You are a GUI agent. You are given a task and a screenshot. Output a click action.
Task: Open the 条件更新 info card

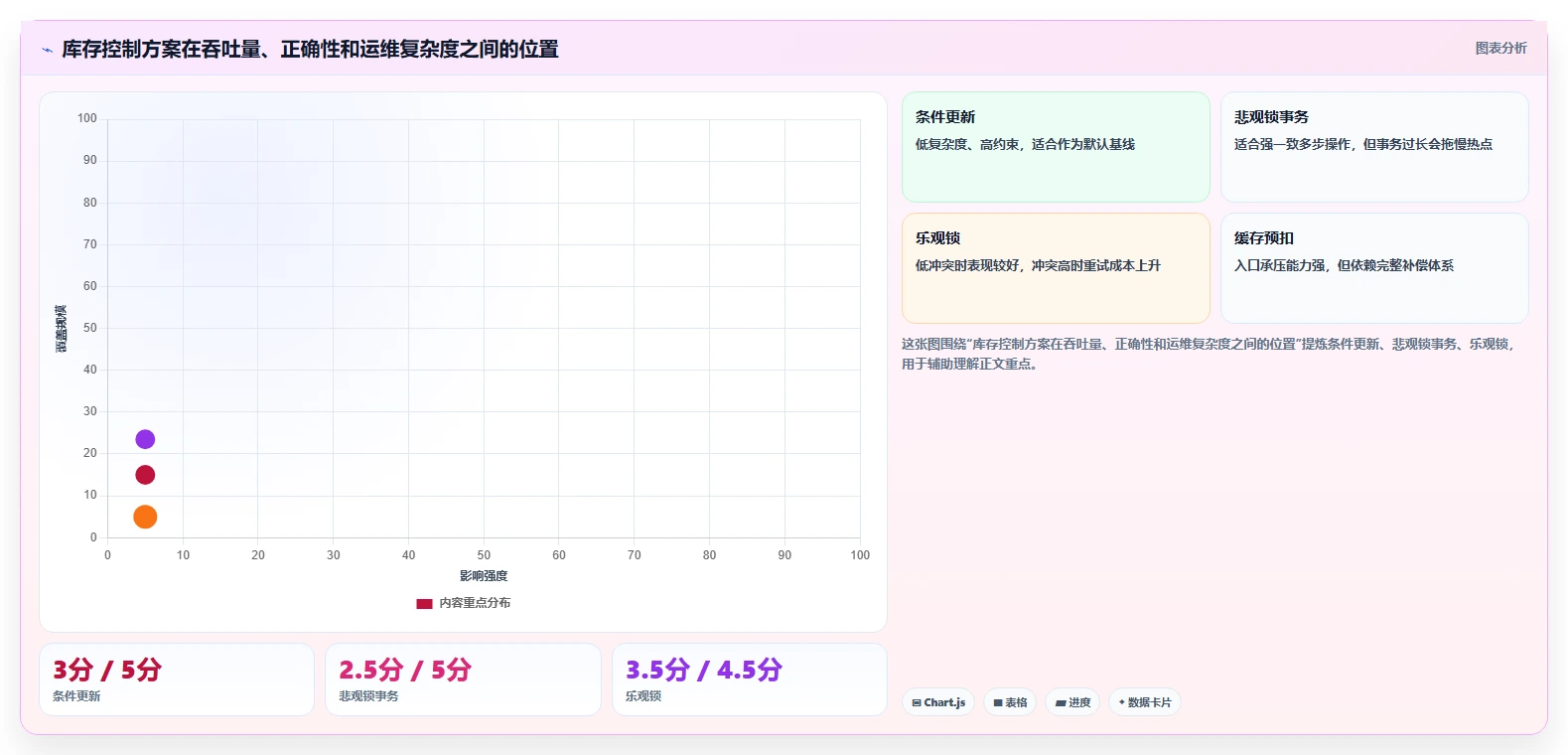(x=1056, y=147)
